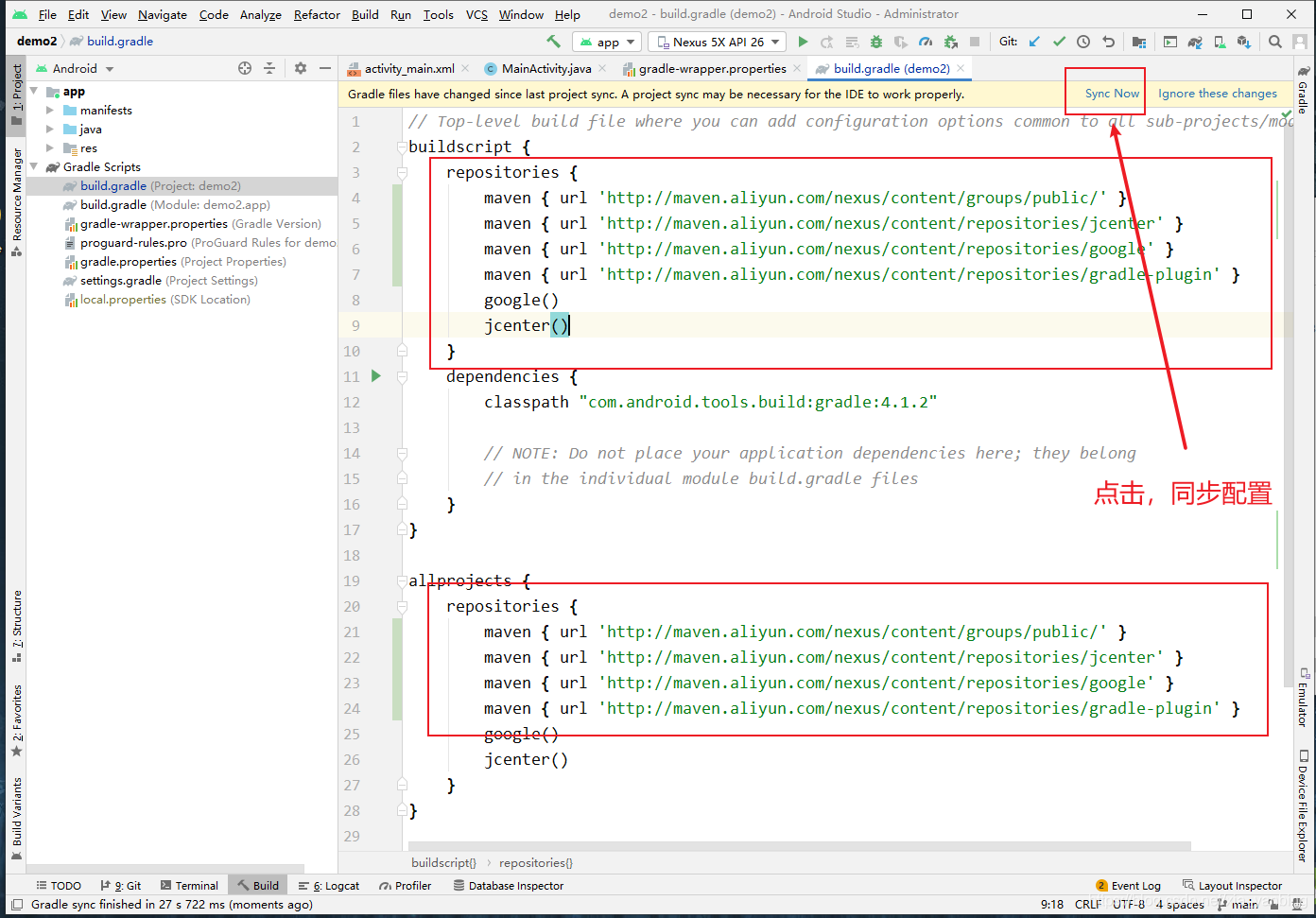
Task: Click the UTF-8 encoding status entry
Action: point(1129,905)
